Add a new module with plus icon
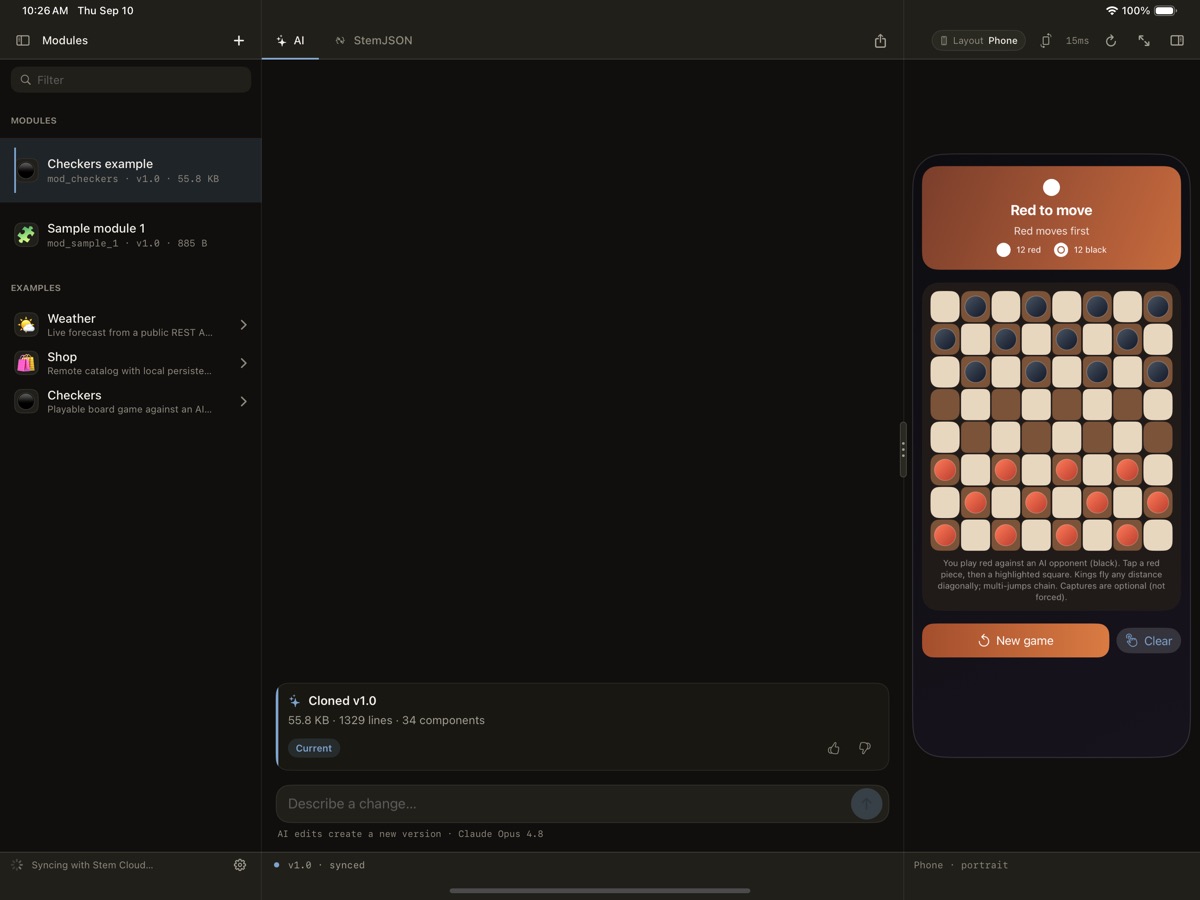Viewport: 1200px width, 900px height. [x=239, y=41]
